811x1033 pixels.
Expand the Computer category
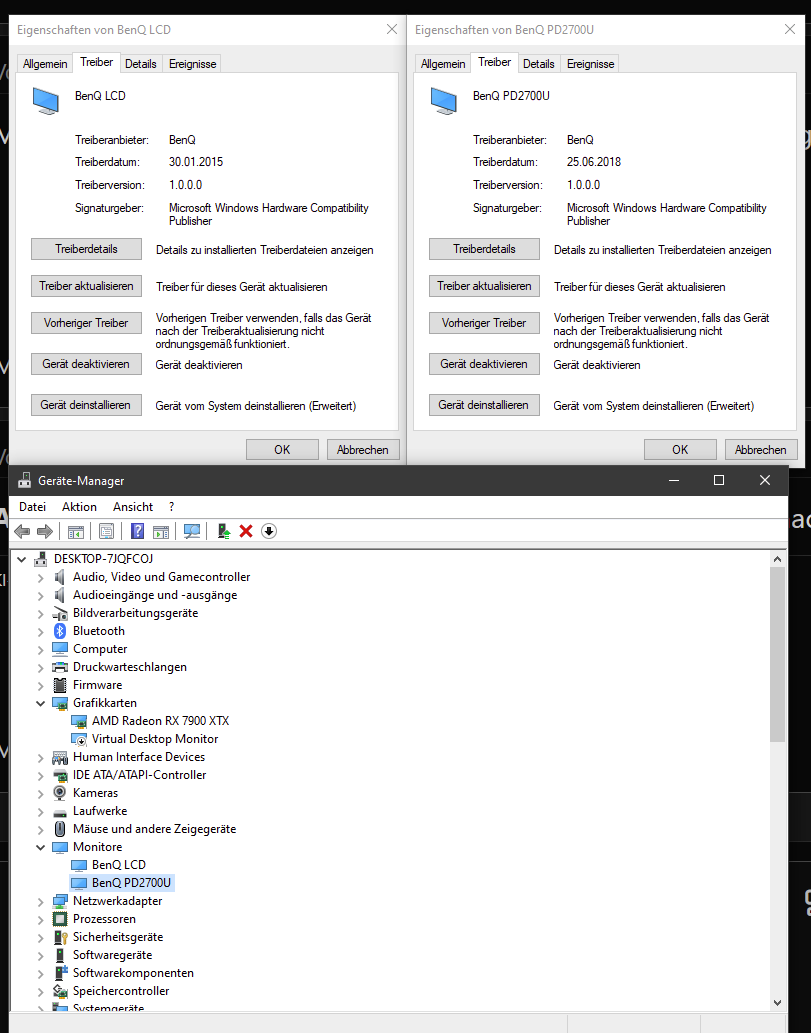click(x=40, y=650)
